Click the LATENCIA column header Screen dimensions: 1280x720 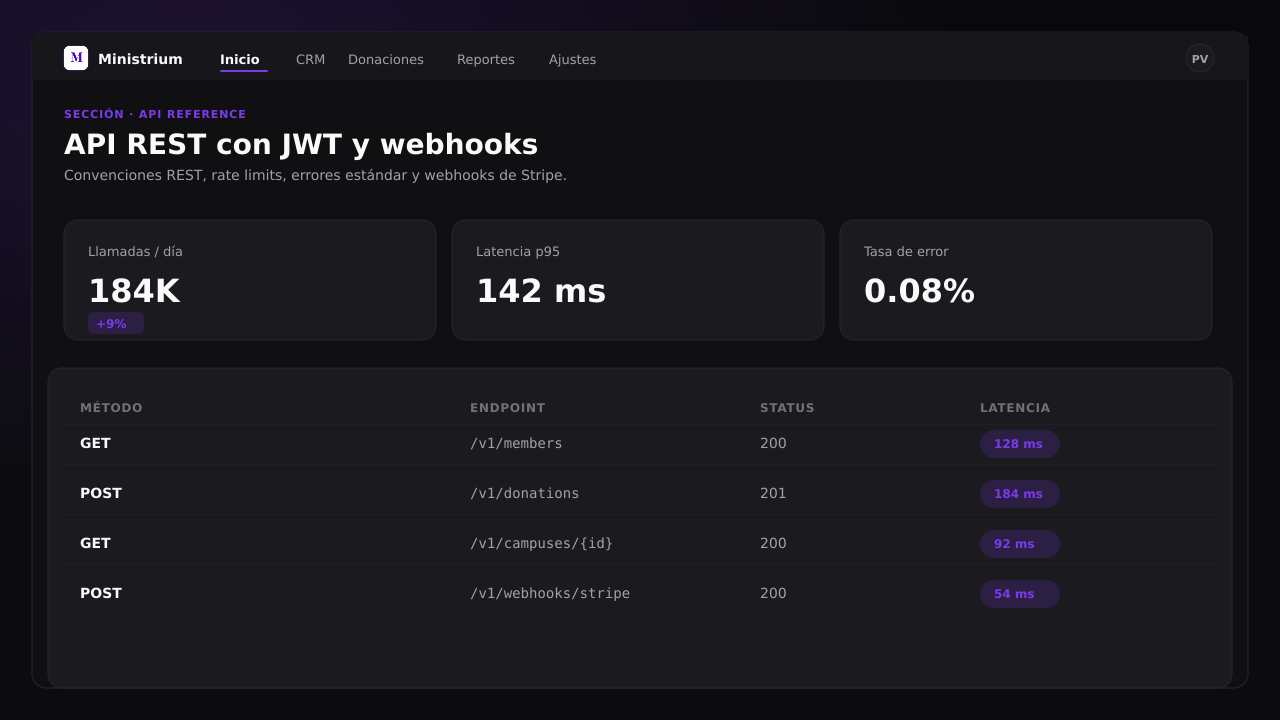(x=1015, y=408)
